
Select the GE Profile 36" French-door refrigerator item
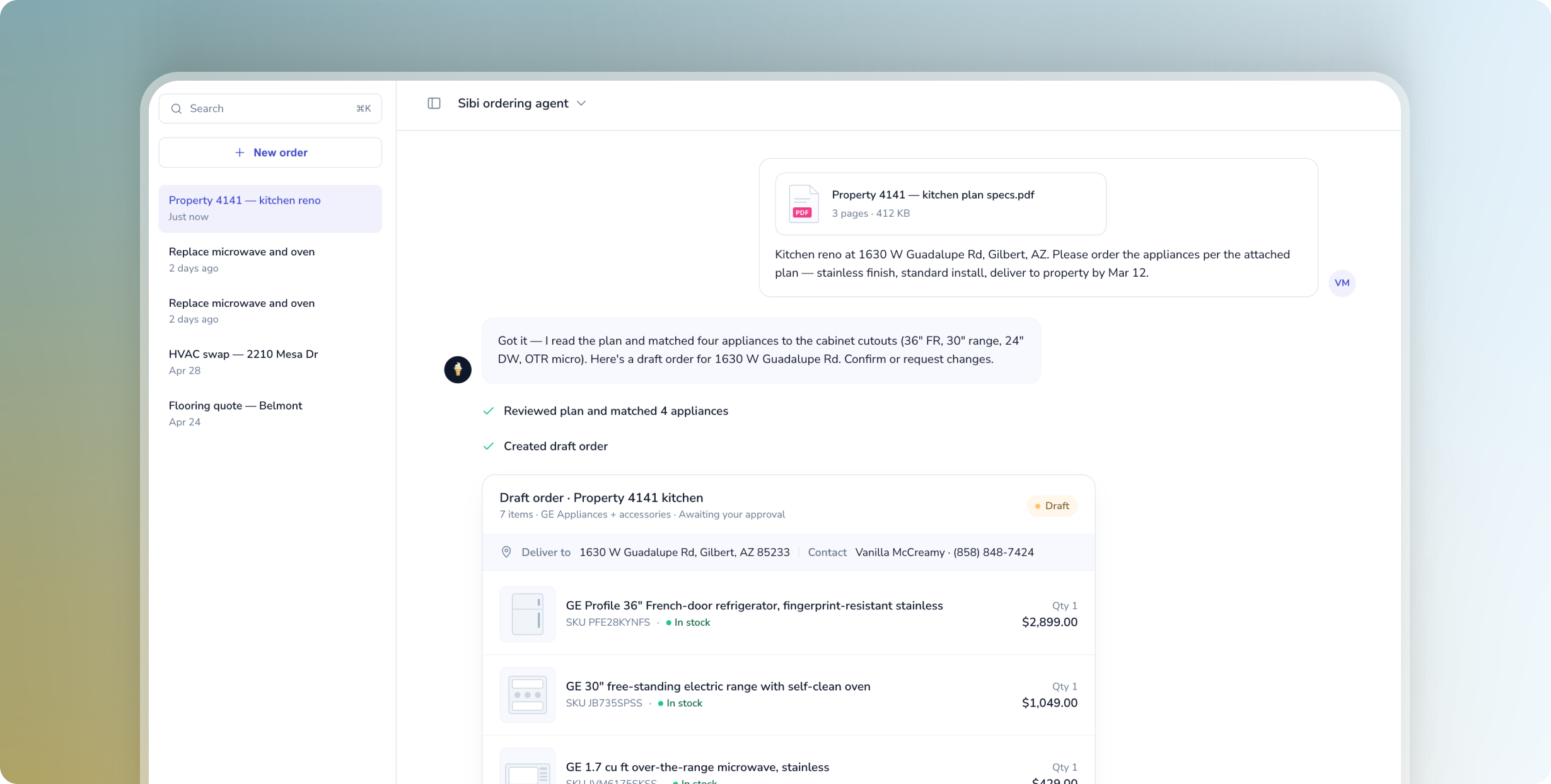(788, 614)
